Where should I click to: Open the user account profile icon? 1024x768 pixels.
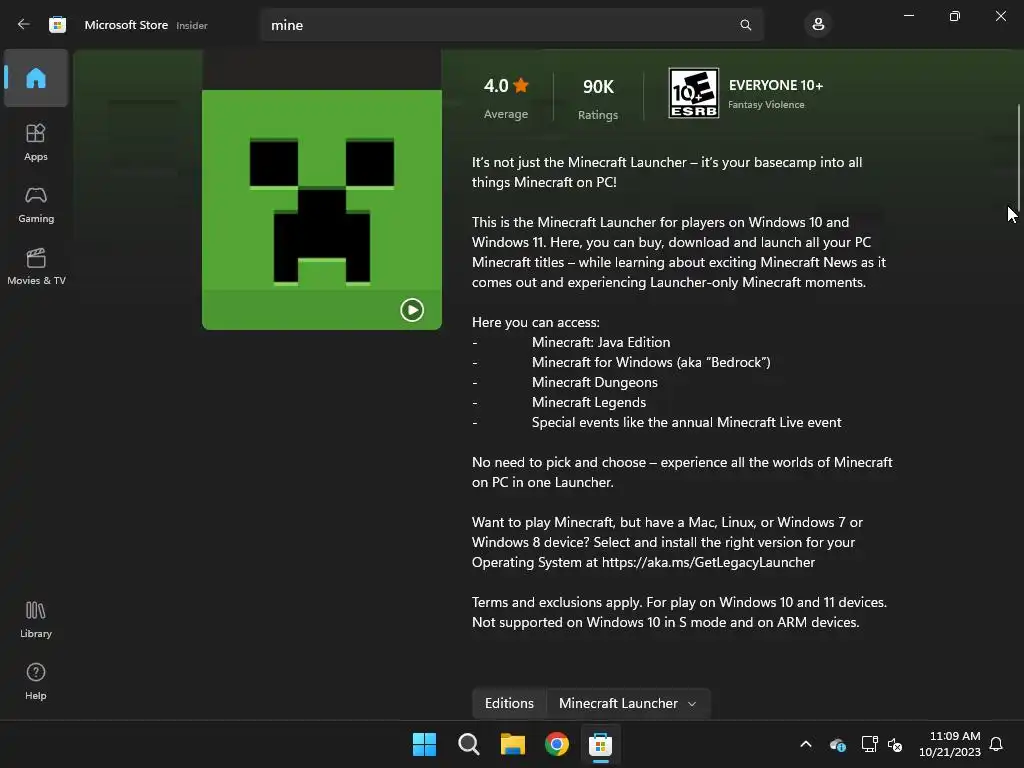coord(818,25)
